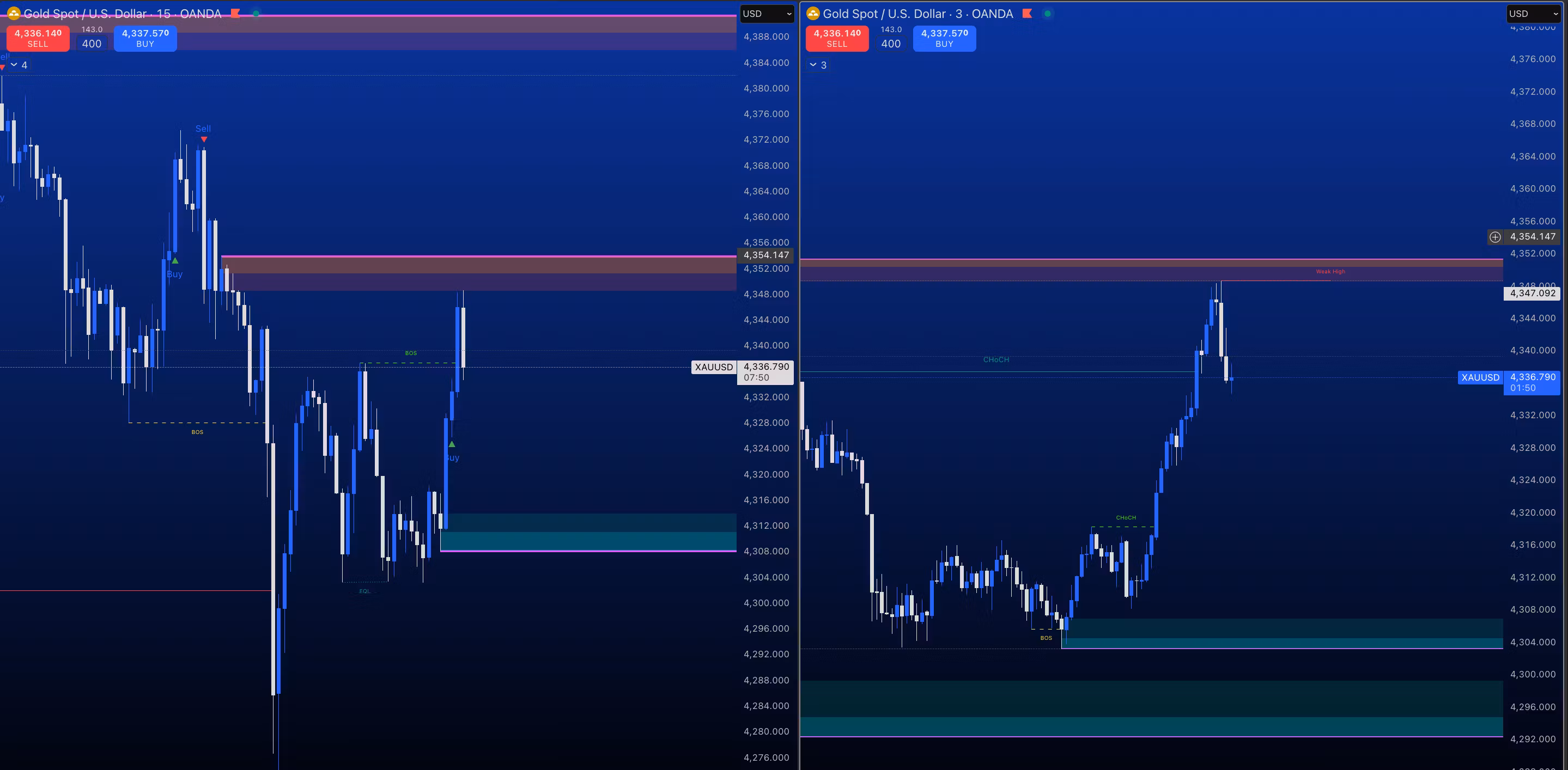The width and height of the screenshot is (1568, 770).
Task: Click the 143.0 spread value on the 3-minute chart
Action: 891,29
